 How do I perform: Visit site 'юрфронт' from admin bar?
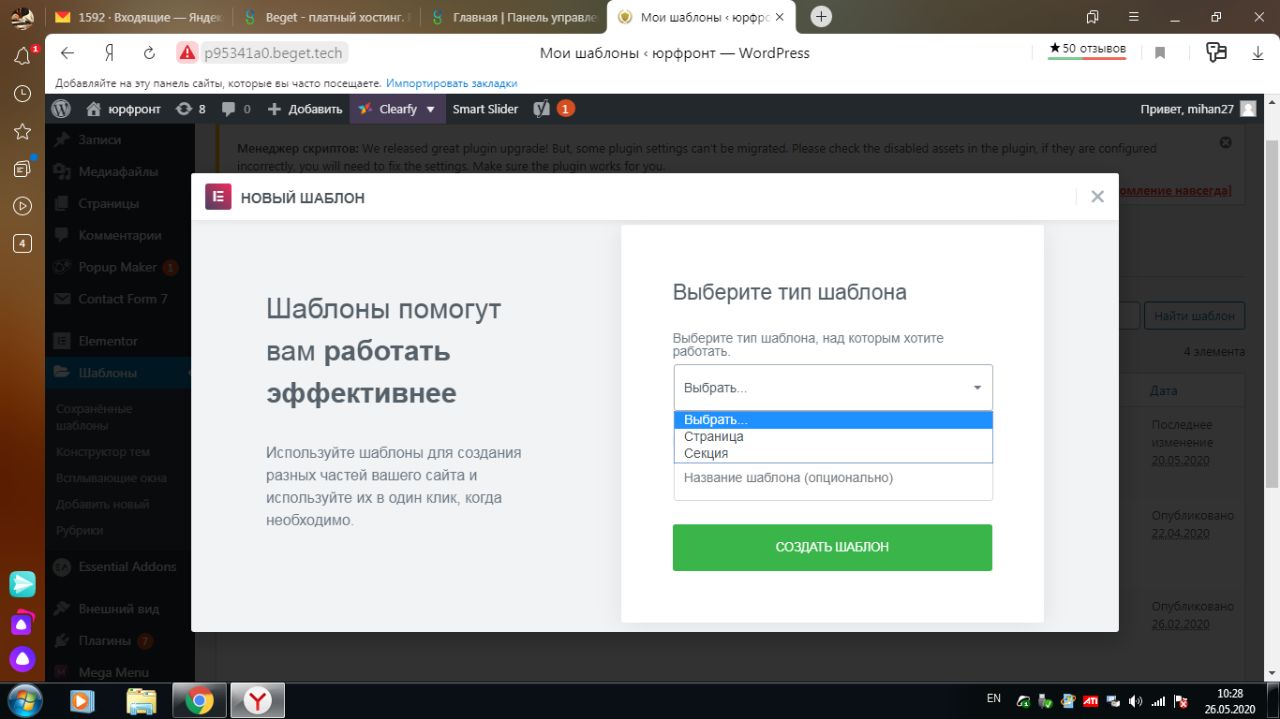pyautogui.click(x=123, y=109)
